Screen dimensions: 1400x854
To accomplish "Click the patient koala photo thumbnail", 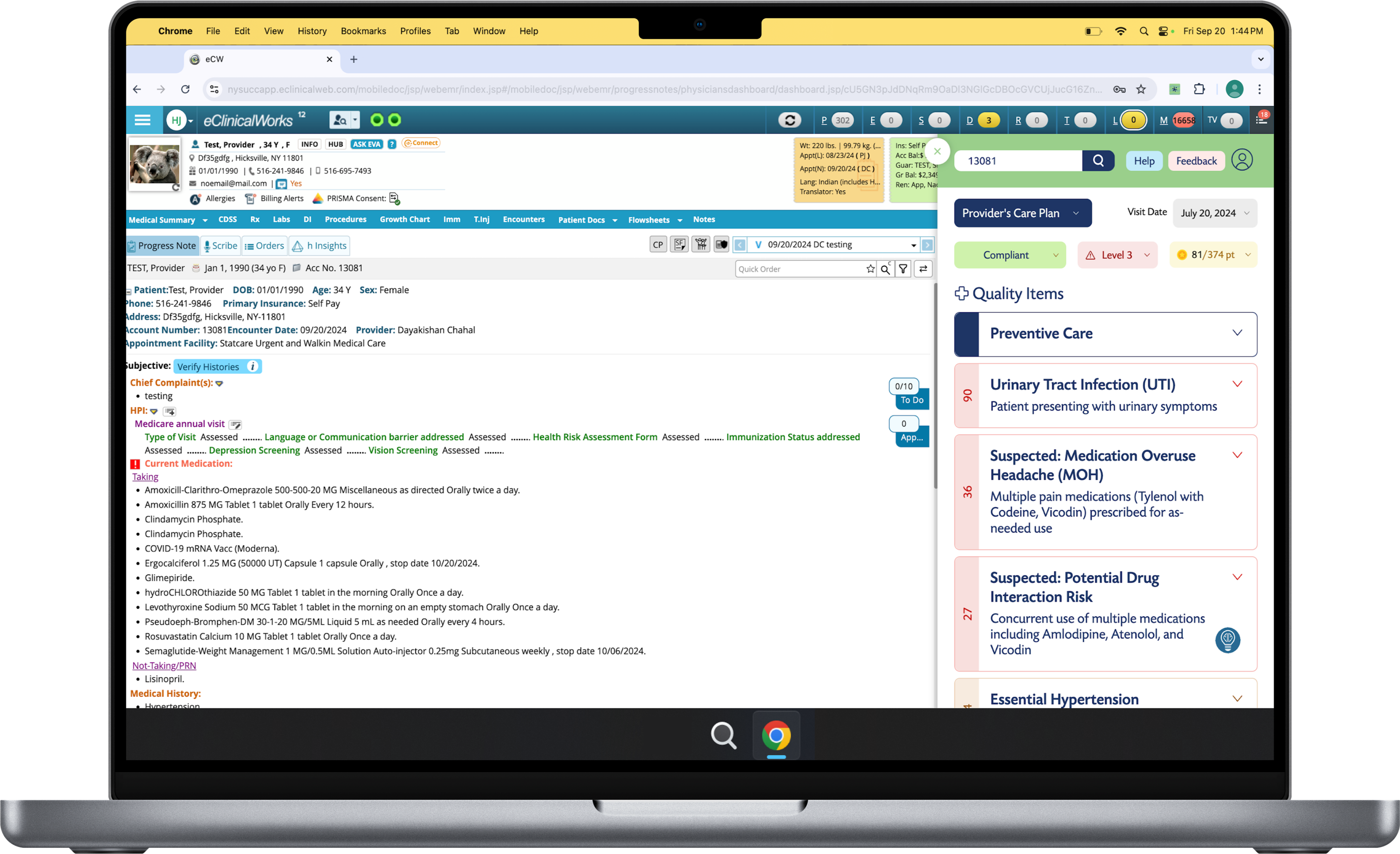I will (x=155, y=164).
